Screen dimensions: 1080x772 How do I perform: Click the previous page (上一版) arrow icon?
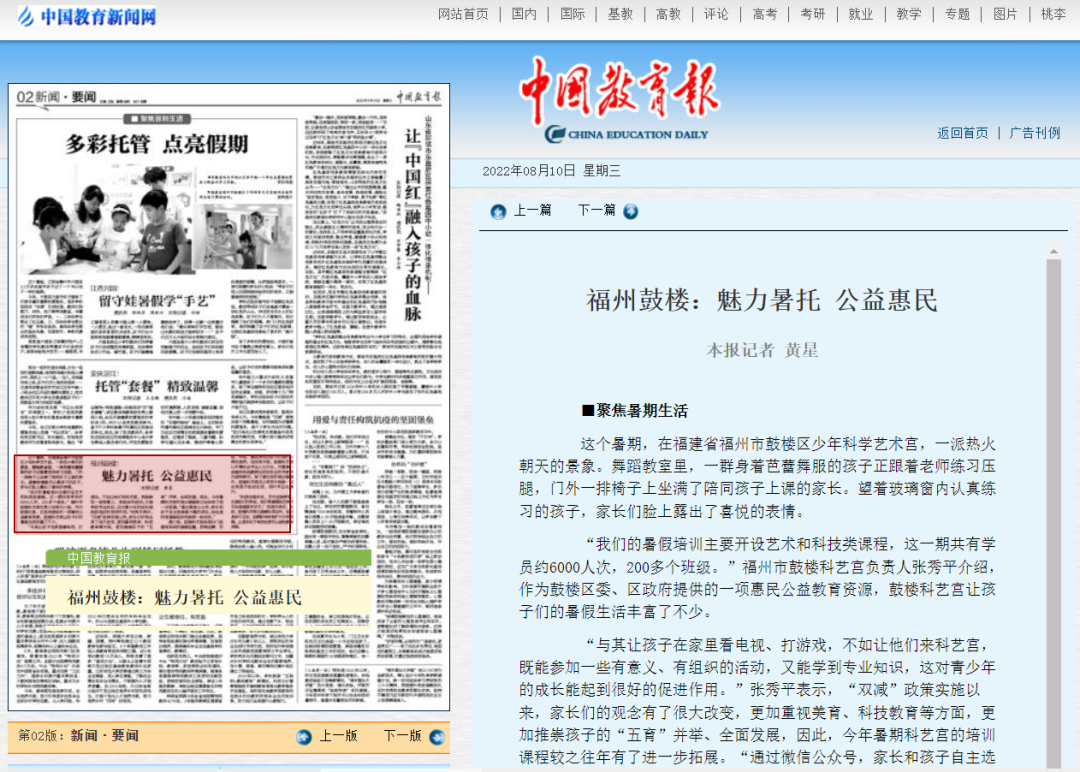304,737
